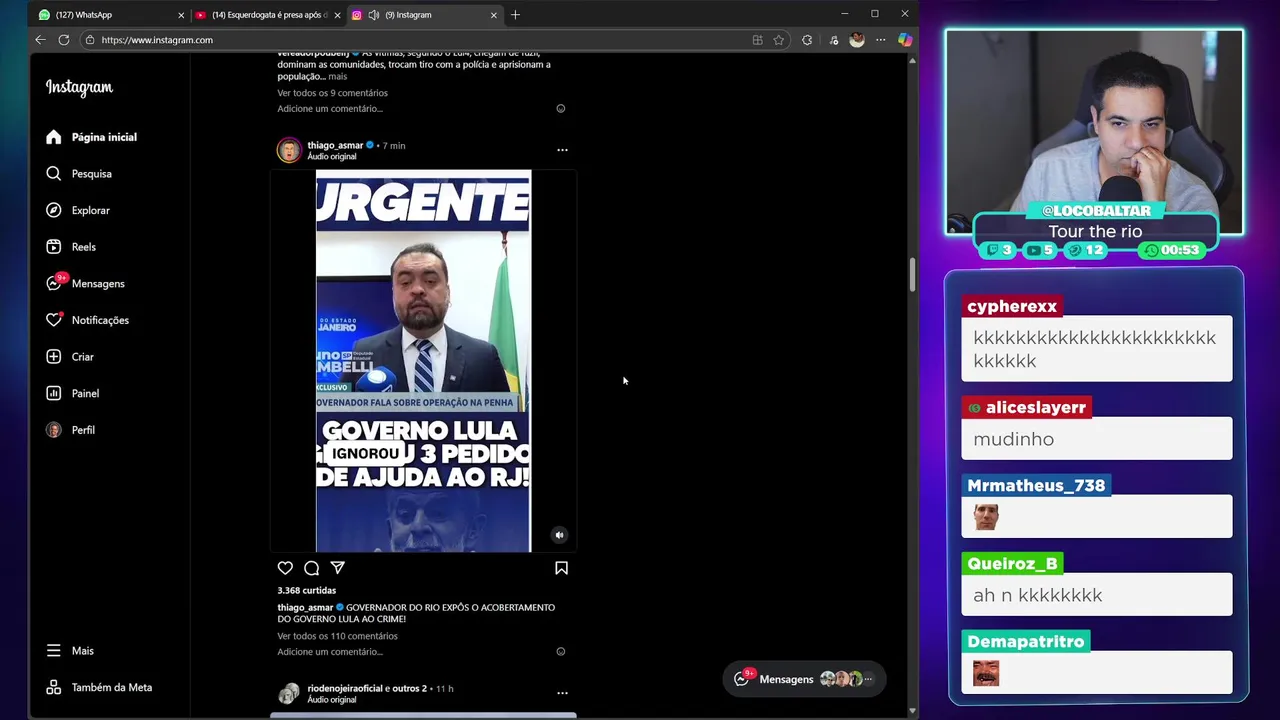Open floating Mensagens chat button
Viewport: 1280px width, 720px height.
click(x=803, y=679)
